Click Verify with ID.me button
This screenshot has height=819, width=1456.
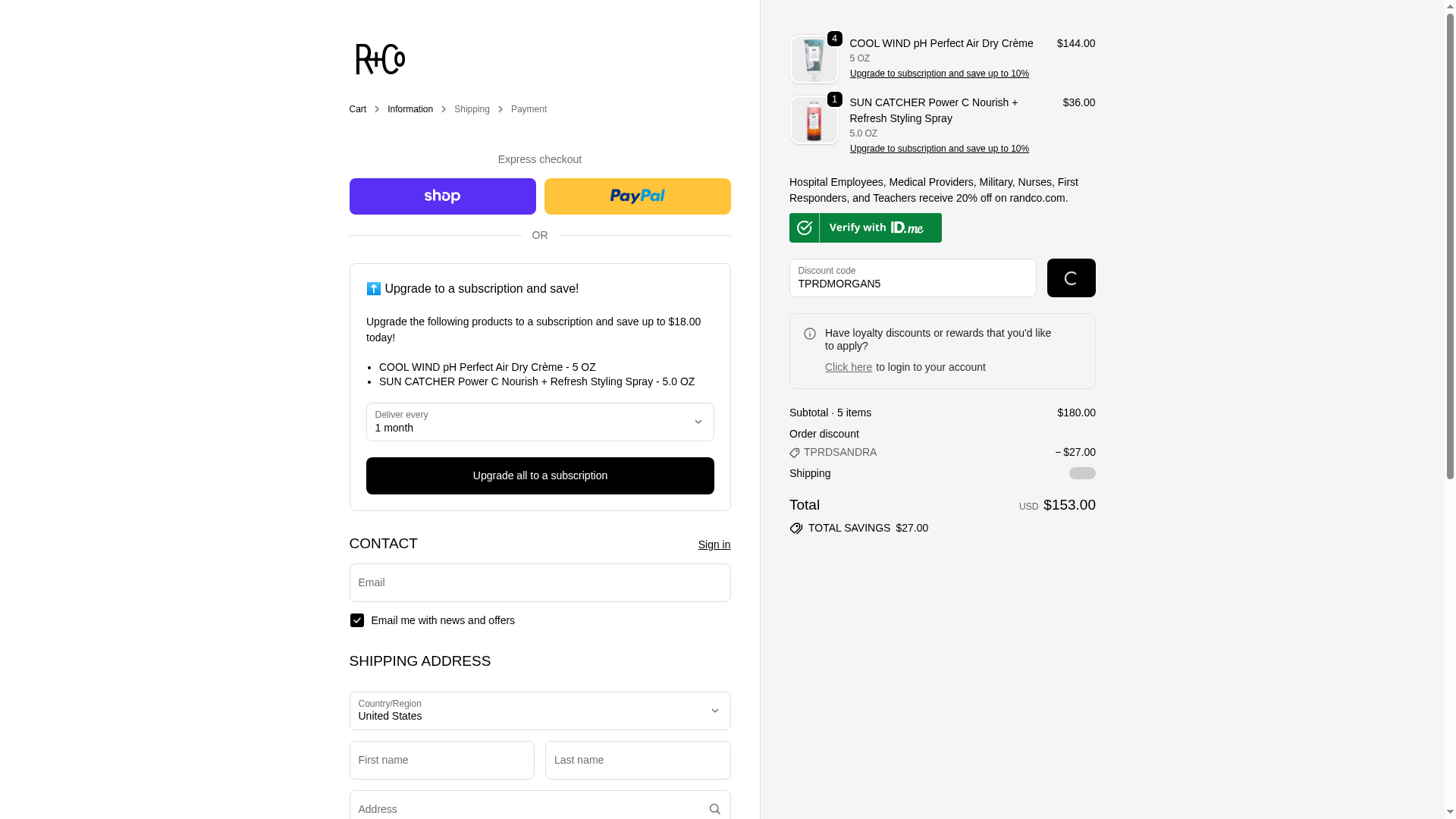[865, 227]
